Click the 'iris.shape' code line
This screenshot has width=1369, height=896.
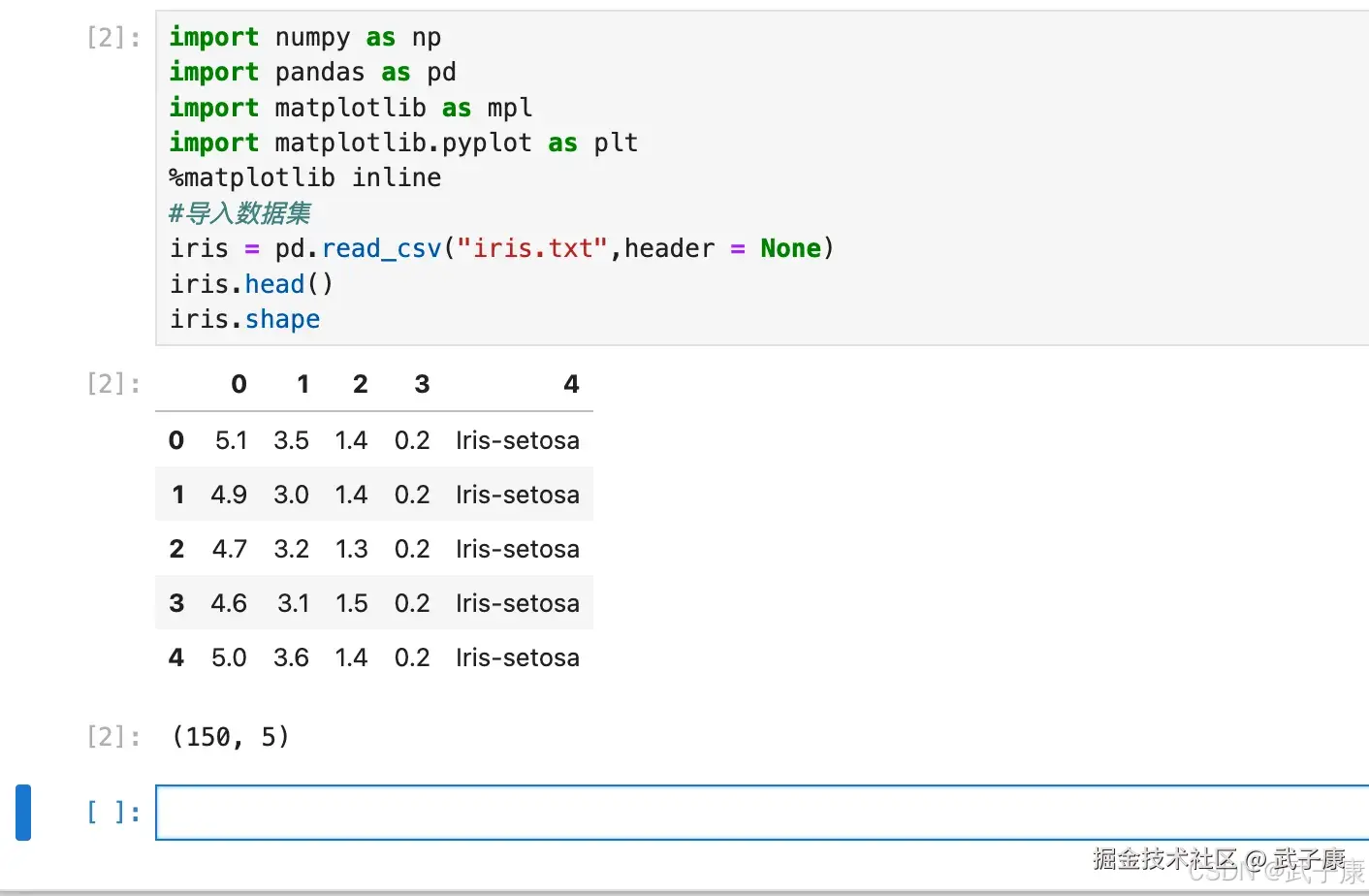pyautogui.click(x=244, y=319)
